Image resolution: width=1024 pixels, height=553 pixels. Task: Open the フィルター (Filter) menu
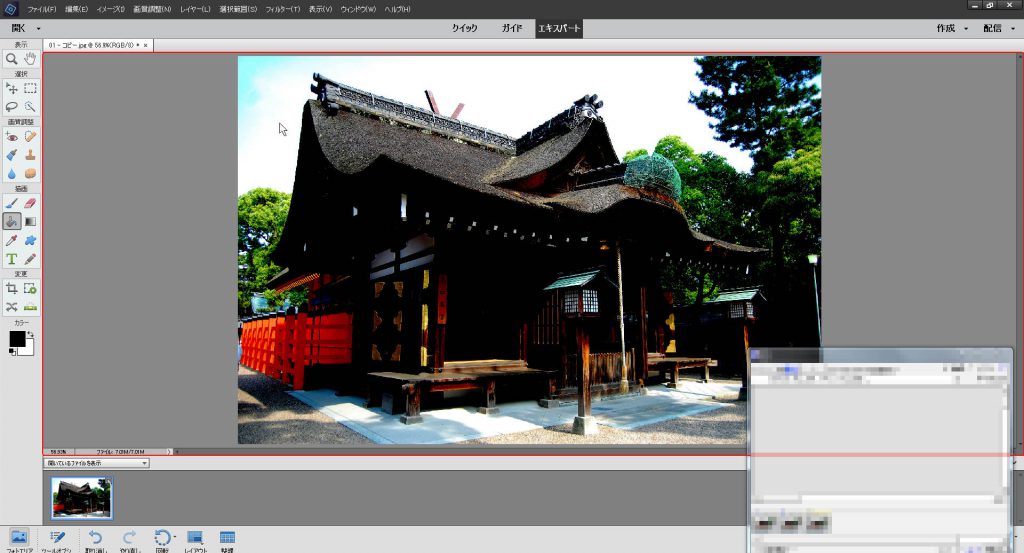point(281,9)
